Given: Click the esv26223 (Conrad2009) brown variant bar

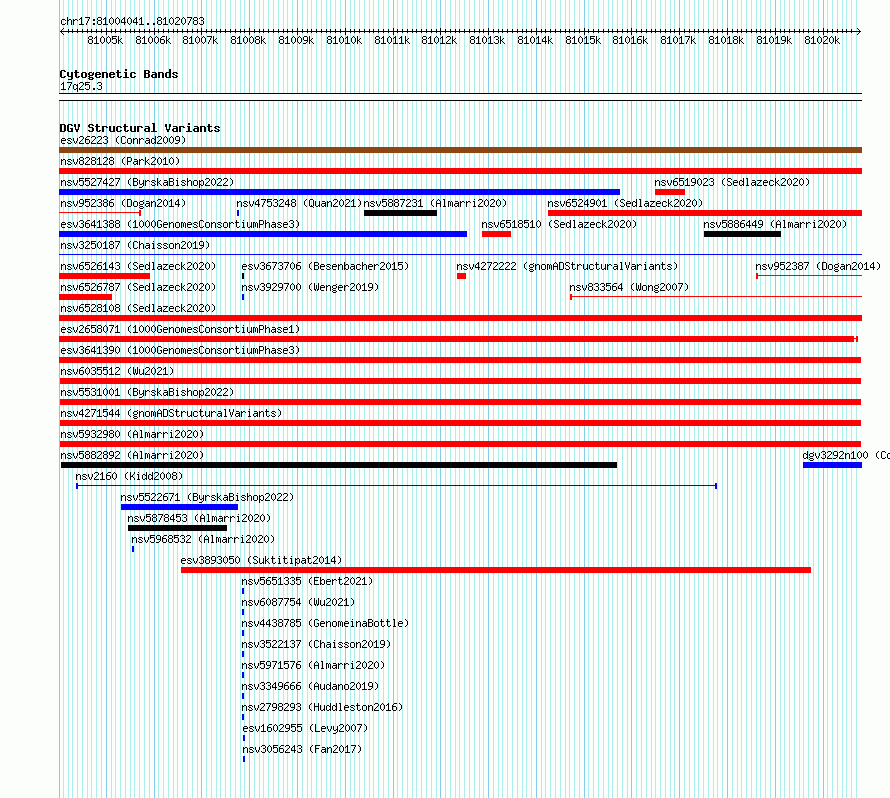Looking at the screenshot, I should point(460,150).
